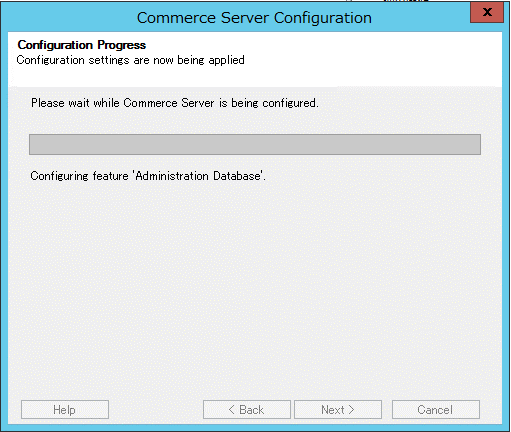The height and width of the screenshot is (432, 511).
Task: Click the blue right window border
Action: (x=506, y=227)
